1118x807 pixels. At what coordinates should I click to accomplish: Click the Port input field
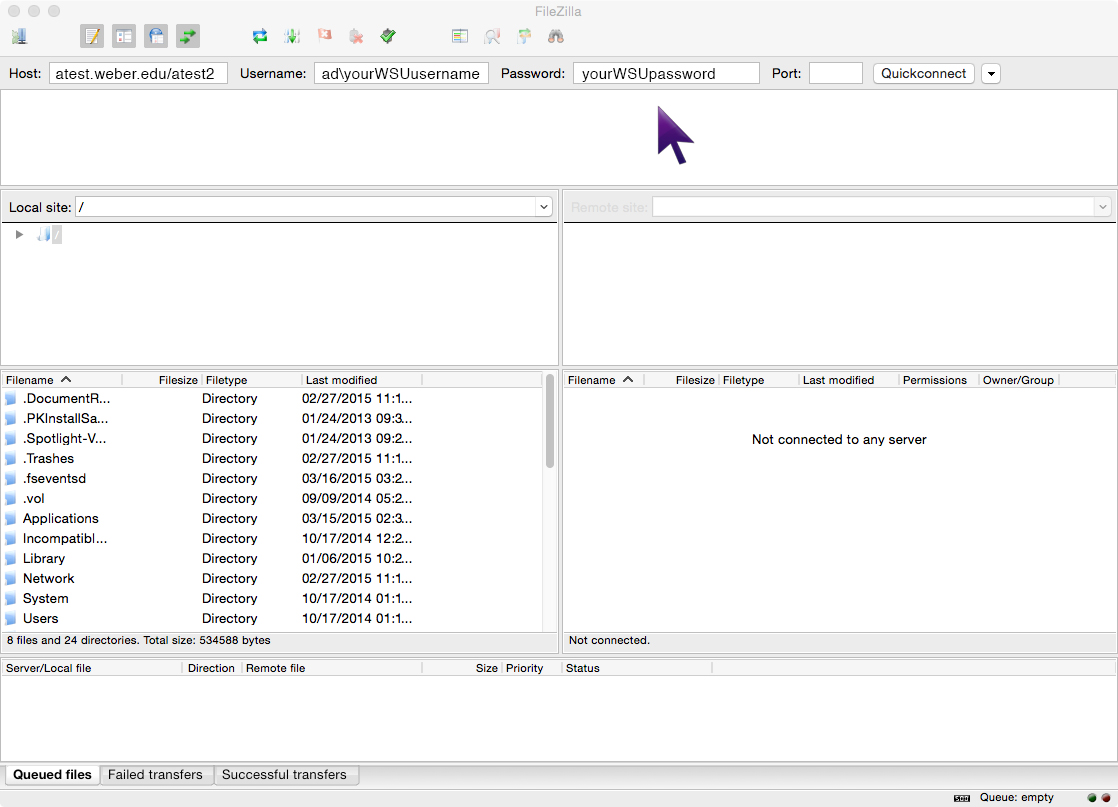pyautogui.click(x=835, y=74)
